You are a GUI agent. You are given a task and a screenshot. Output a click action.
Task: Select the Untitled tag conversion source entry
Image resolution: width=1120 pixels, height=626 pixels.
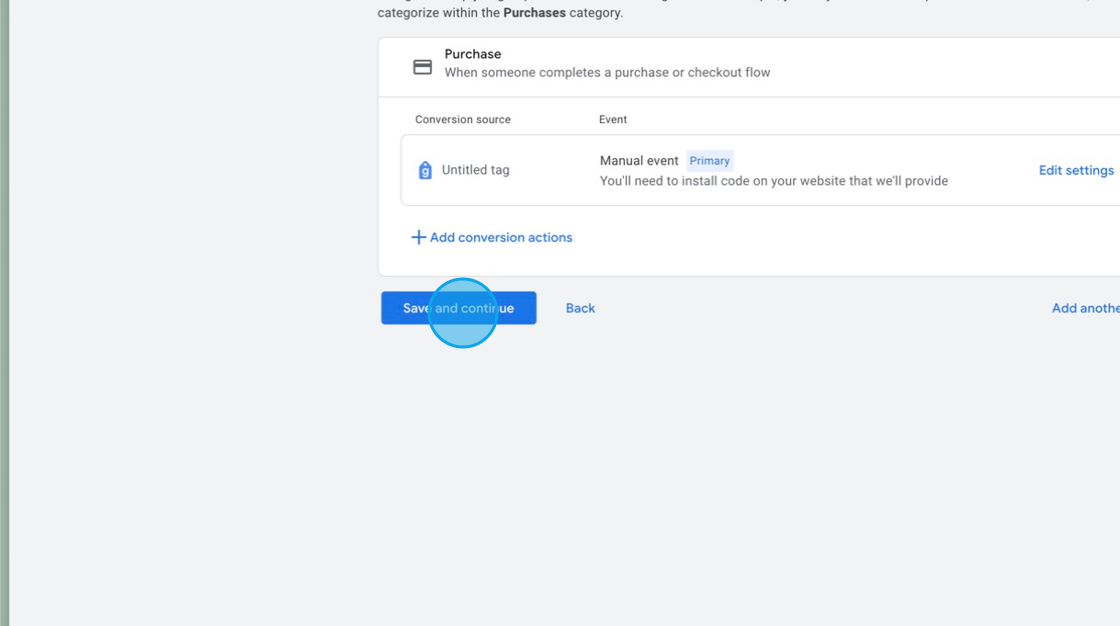475,170
